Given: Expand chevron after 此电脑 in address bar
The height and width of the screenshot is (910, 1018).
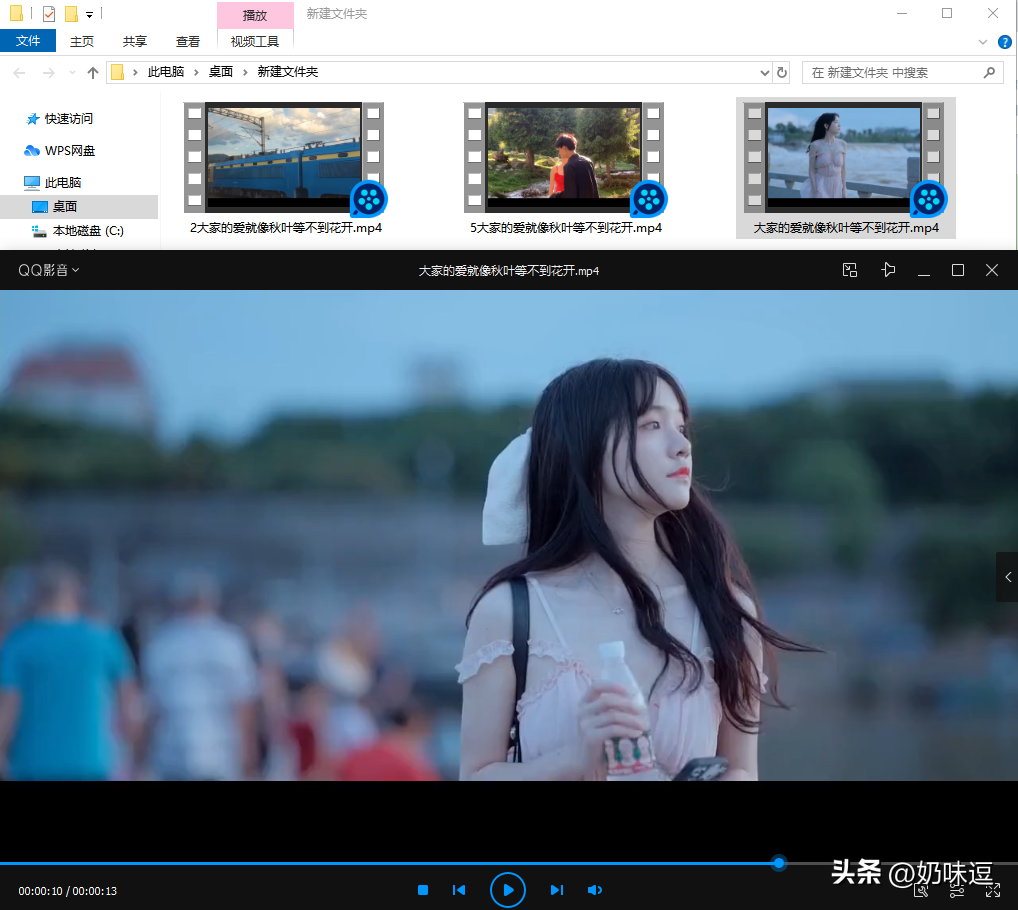Looking at the screenshot, I should (x=196, y=72).
